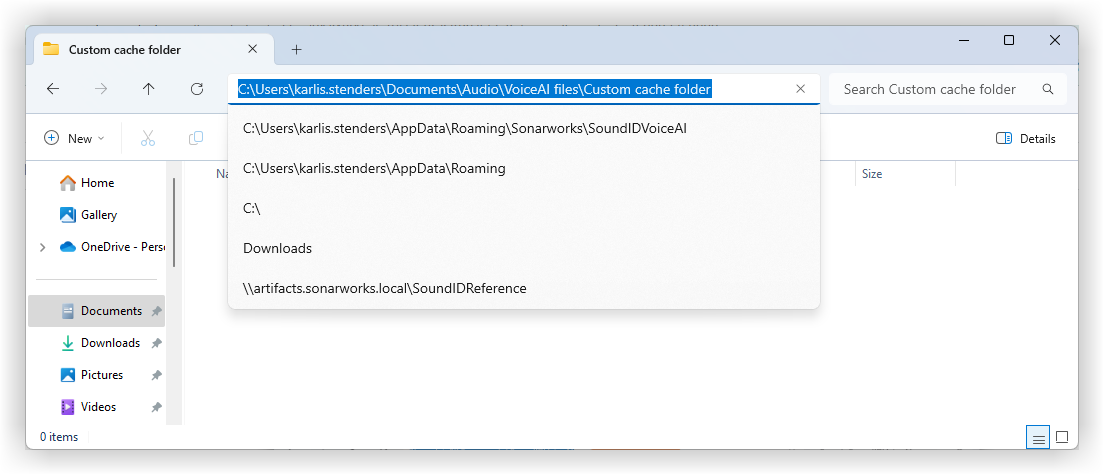Select the SoundIDVoiceAI path suggestion
Viewport: 1104px width, 475px height.
click(x=524, y=129)
